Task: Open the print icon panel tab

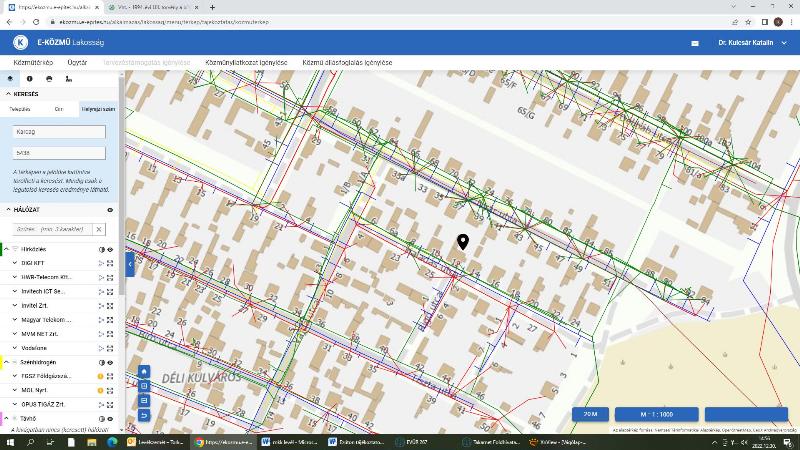Action: click(49, 78)
